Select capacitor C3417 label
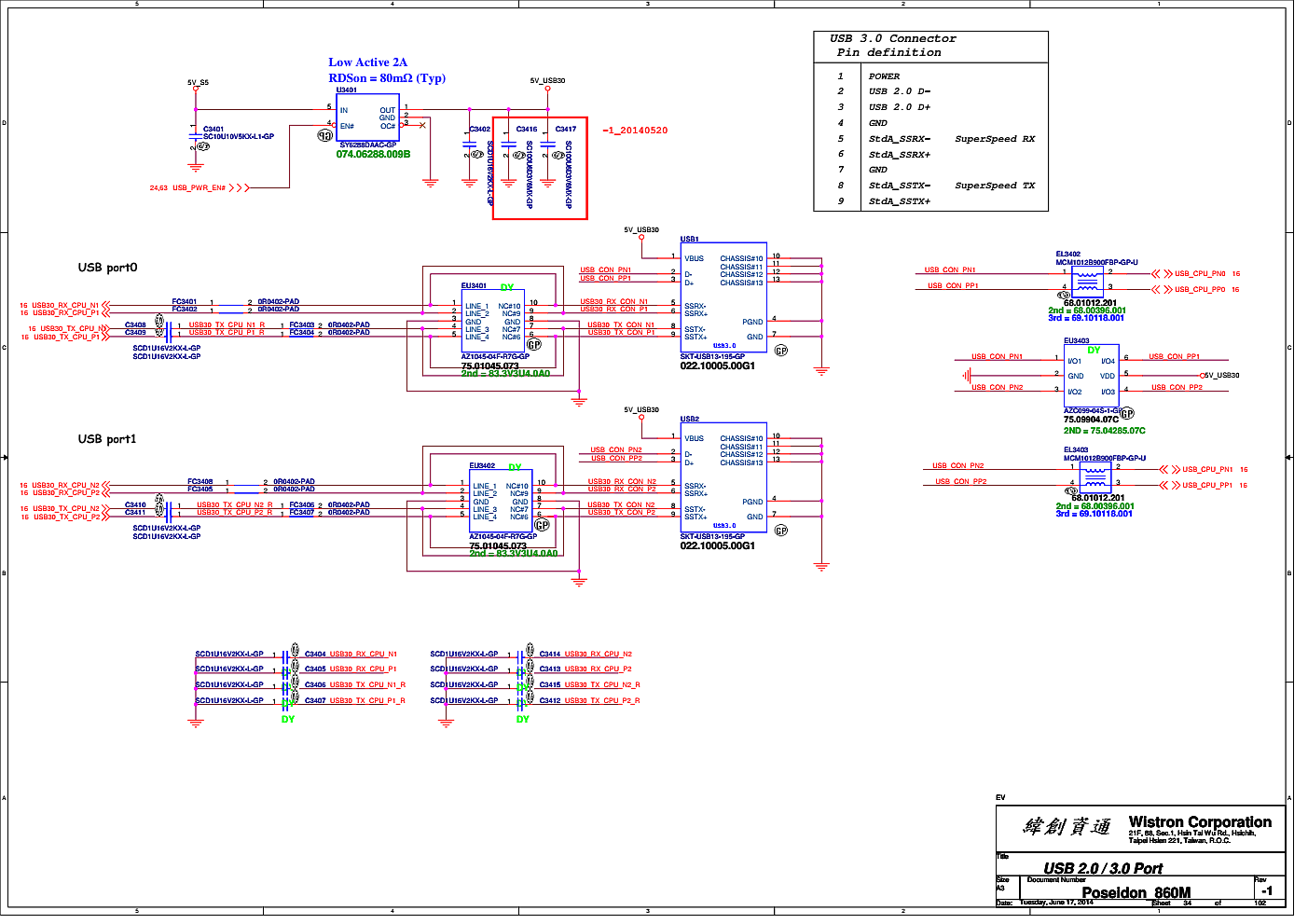1308x924 pixels. [x=566, y=130]
